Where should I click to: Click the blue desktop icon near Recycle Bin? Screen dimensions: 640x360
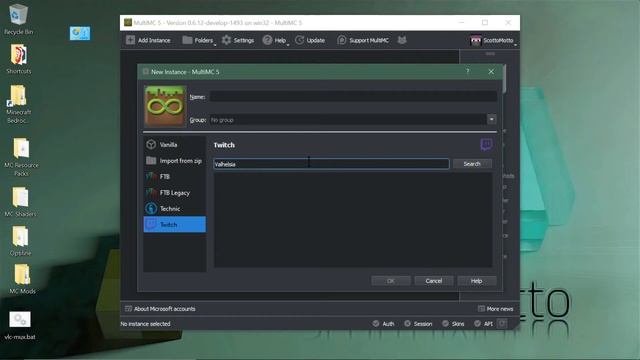coord(80,33)
